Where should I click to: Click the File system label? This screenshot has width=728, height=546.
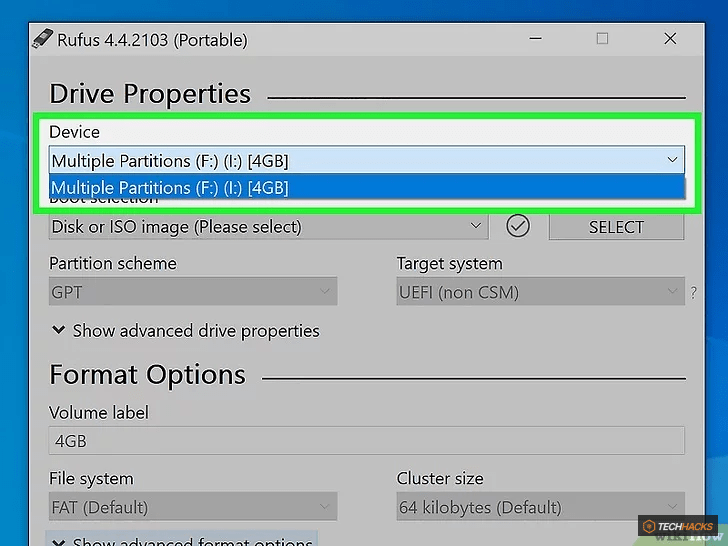(91, 479)
